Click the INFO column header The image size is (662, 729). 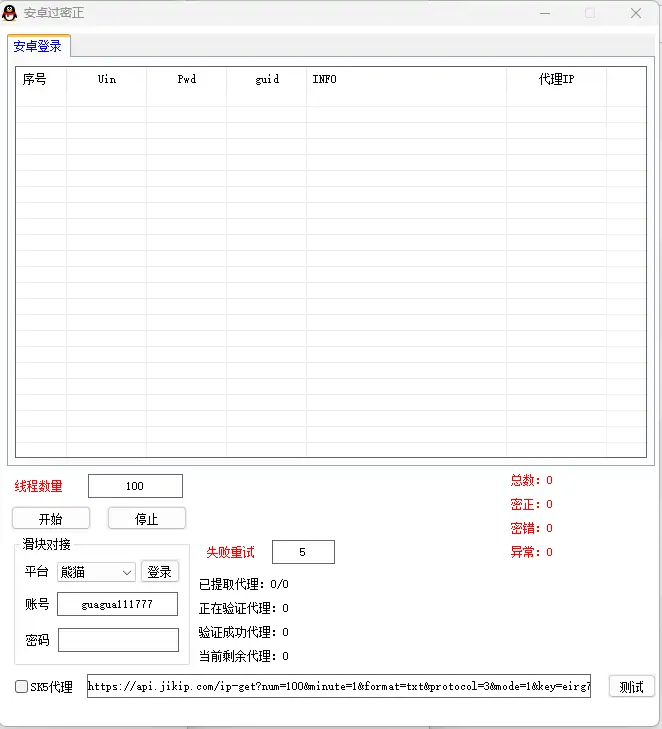tap(406, 80)
